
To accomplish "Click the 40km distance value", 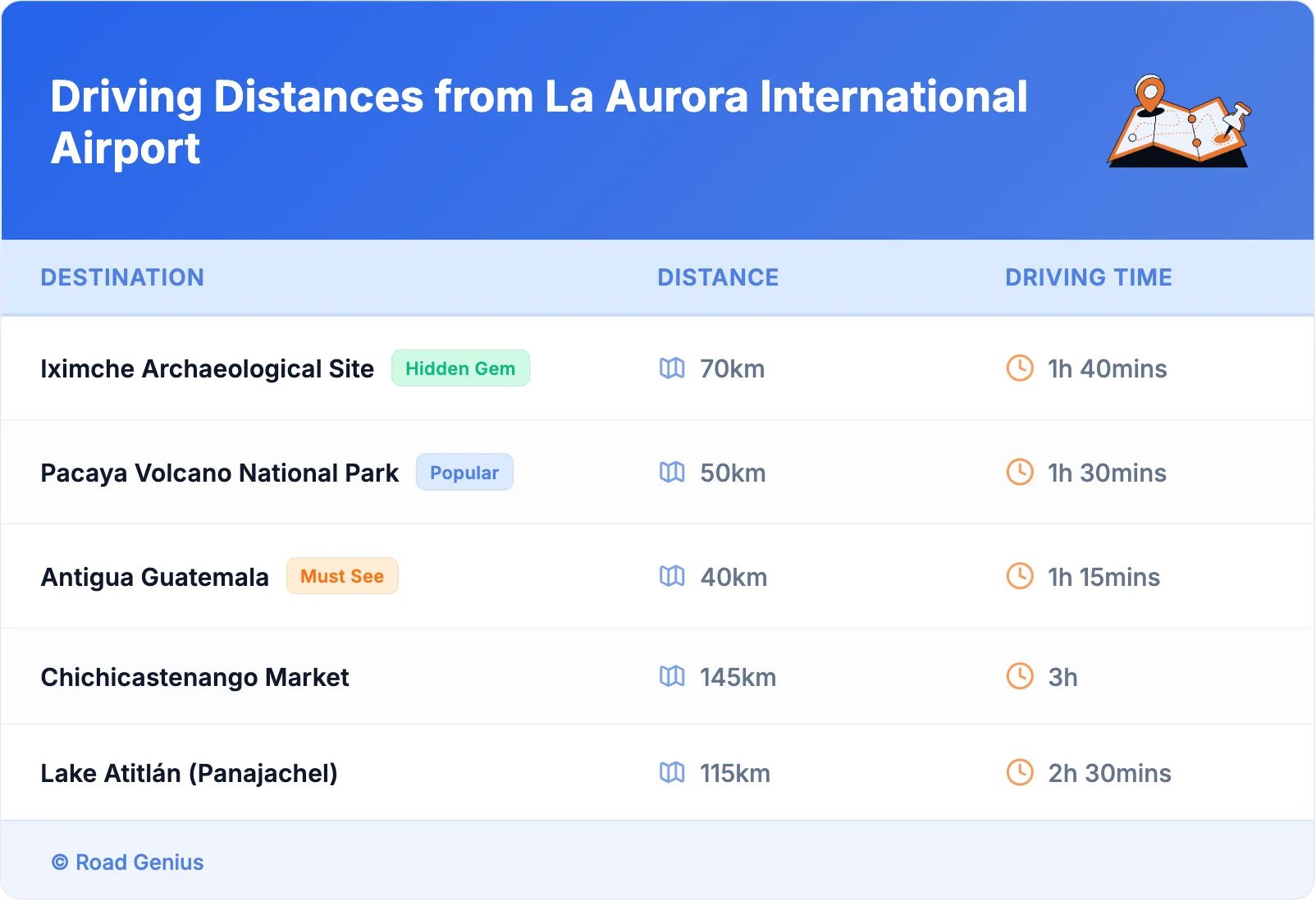I will point(733,578).
